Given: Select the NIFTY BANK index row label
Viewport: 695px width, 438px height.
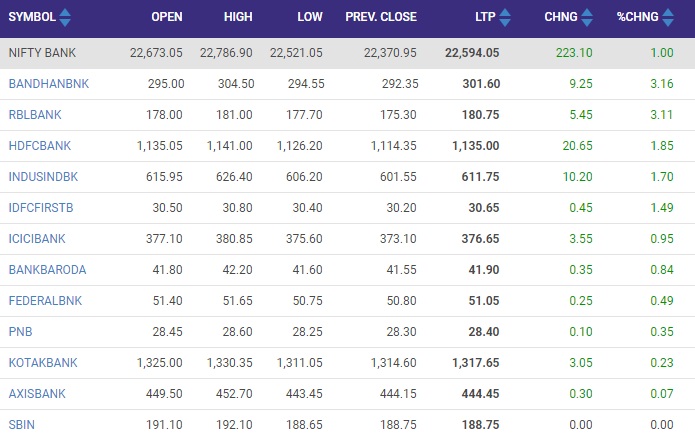Looking at the screenshot, I should pos(42,53).
